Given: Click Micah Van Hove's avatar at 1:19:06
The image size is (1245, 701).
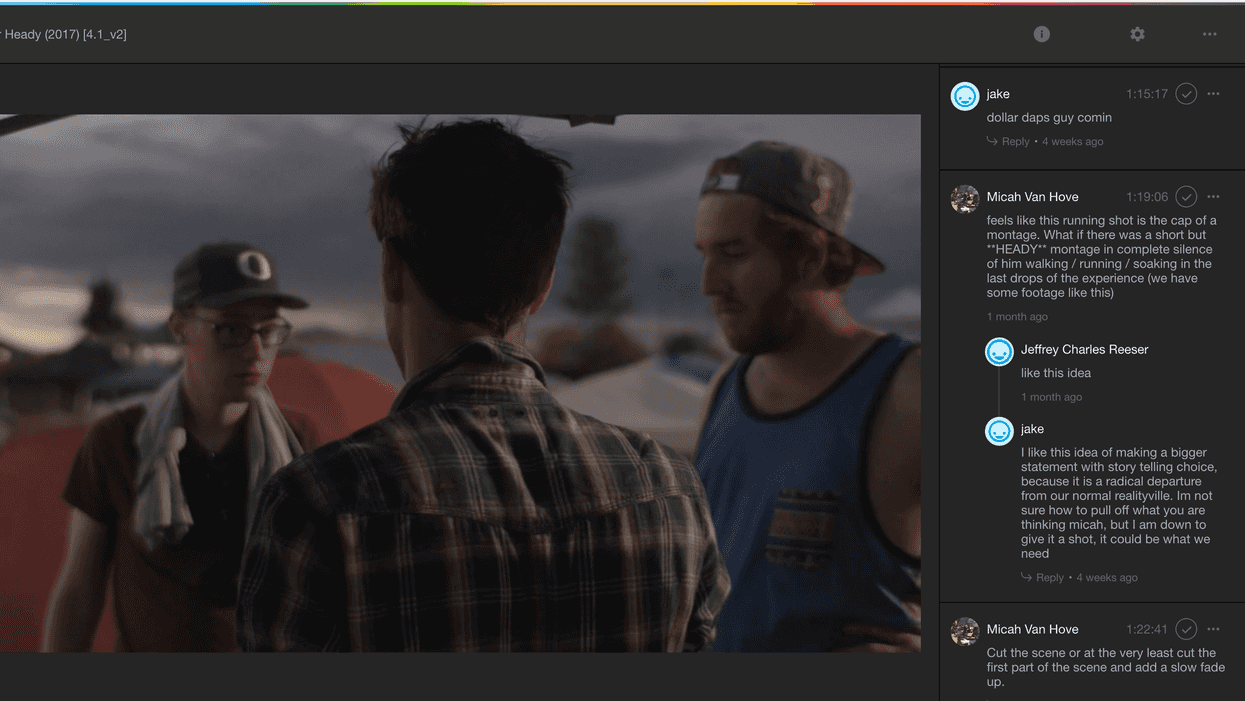Looking at the screenshot, I should coord(965,199).
